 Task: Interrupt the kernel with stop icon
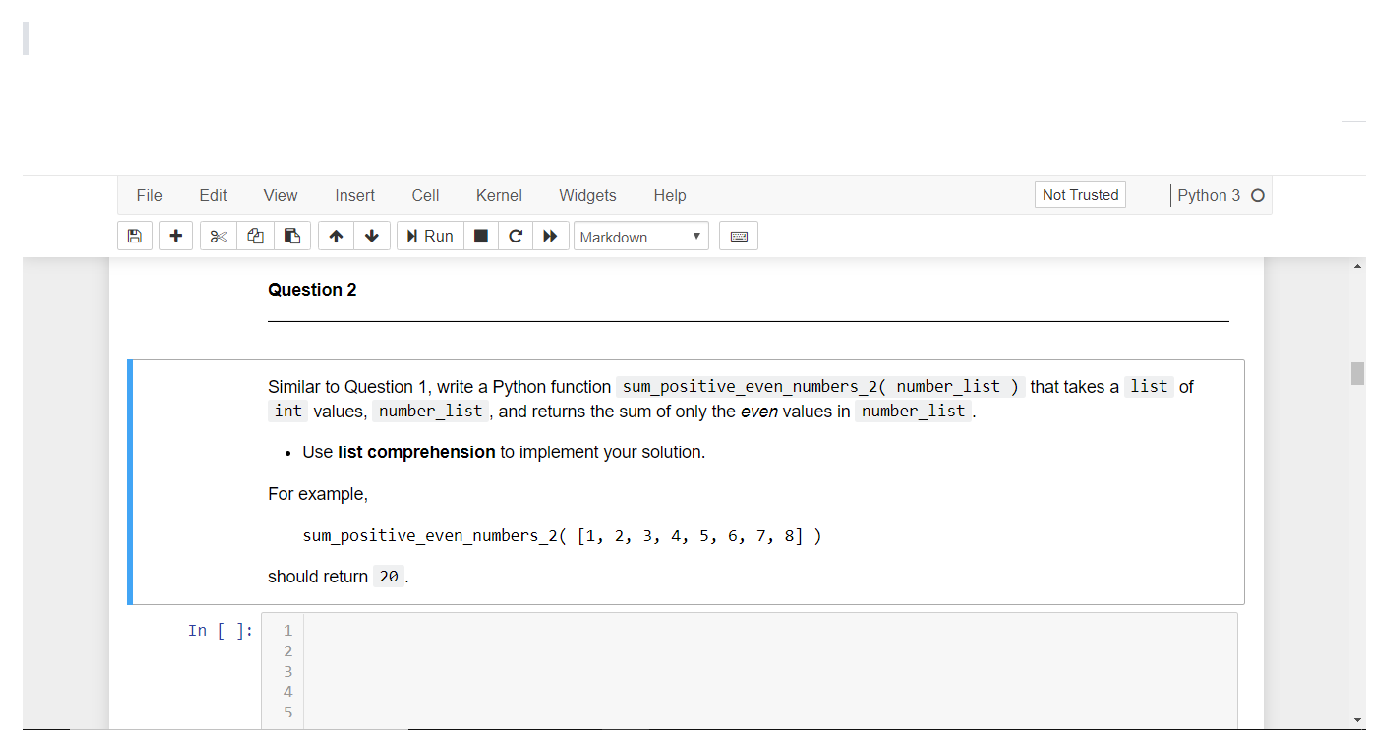tap(480, 236)
